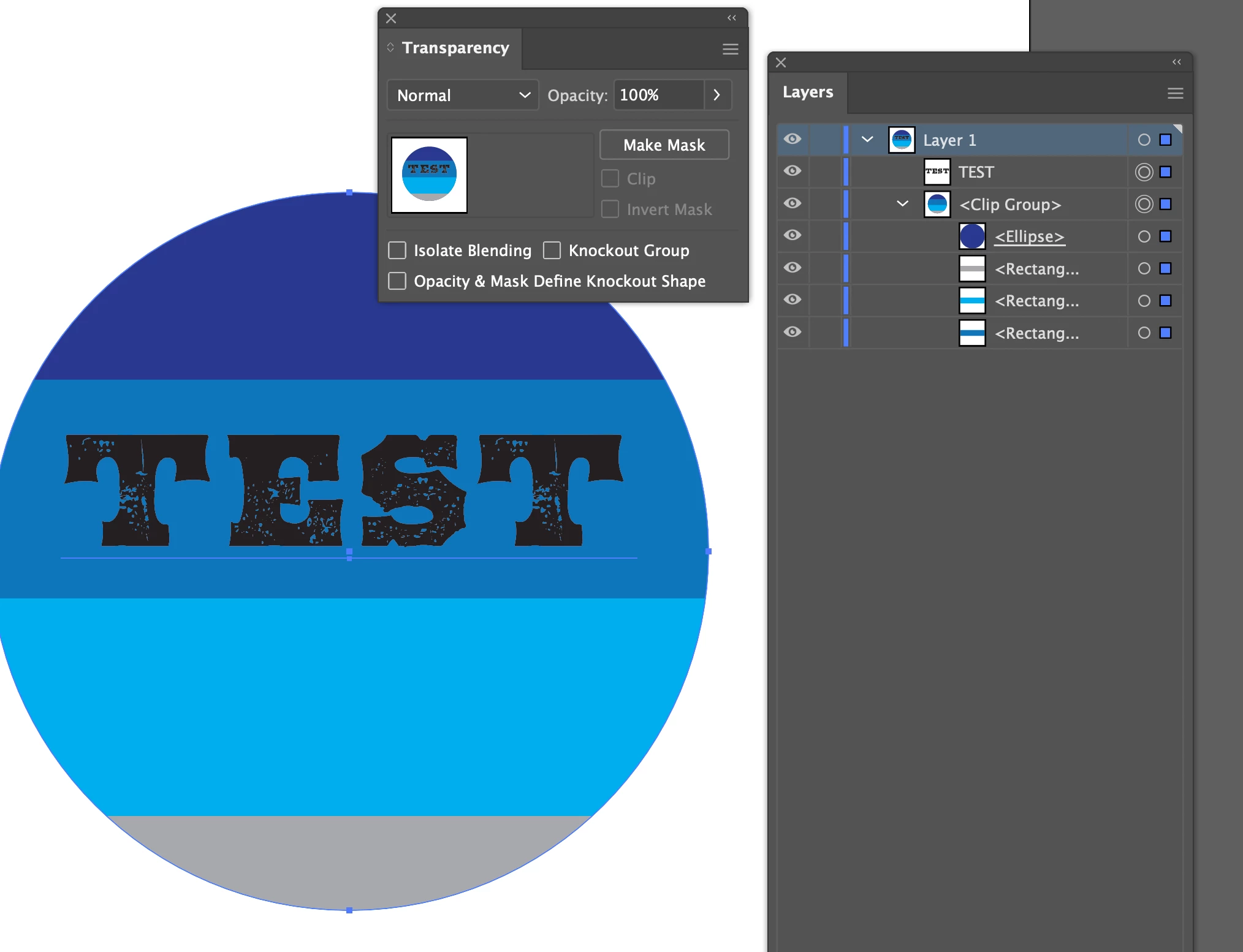Click the target circle for TEST layer
This screenshot has width=1243, height=952.
[1144, 172]
